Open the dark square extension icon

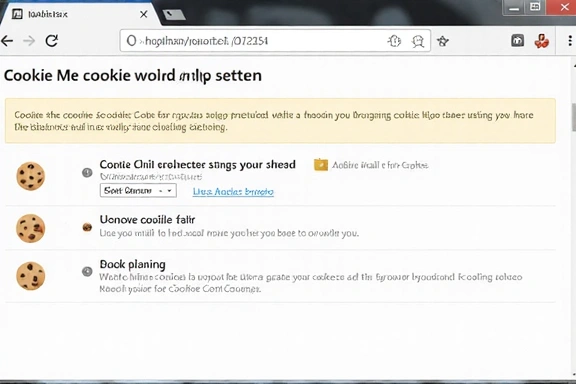(518, 40)
